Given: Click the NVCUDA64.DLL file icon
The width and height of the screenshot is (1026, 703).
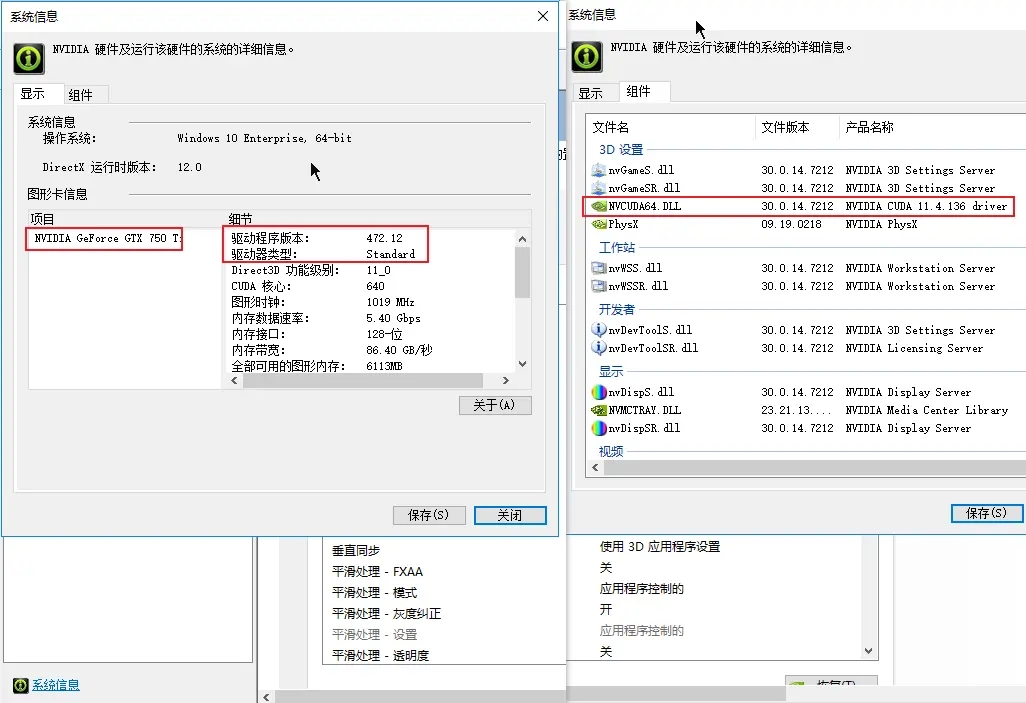Looking at the screenshot, I should click(x=598, y=206).
